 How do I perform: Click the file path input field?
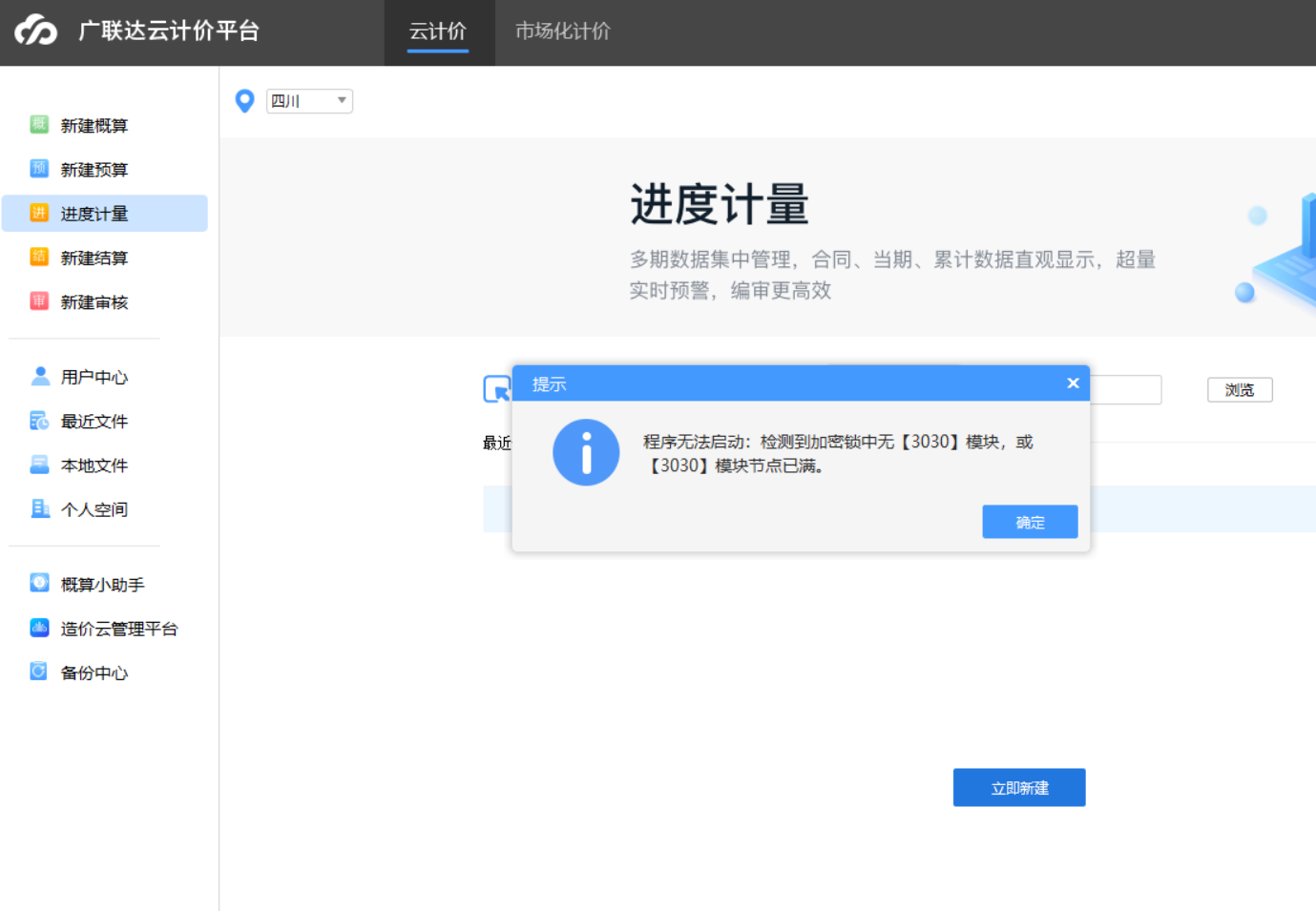[1125, 389]
